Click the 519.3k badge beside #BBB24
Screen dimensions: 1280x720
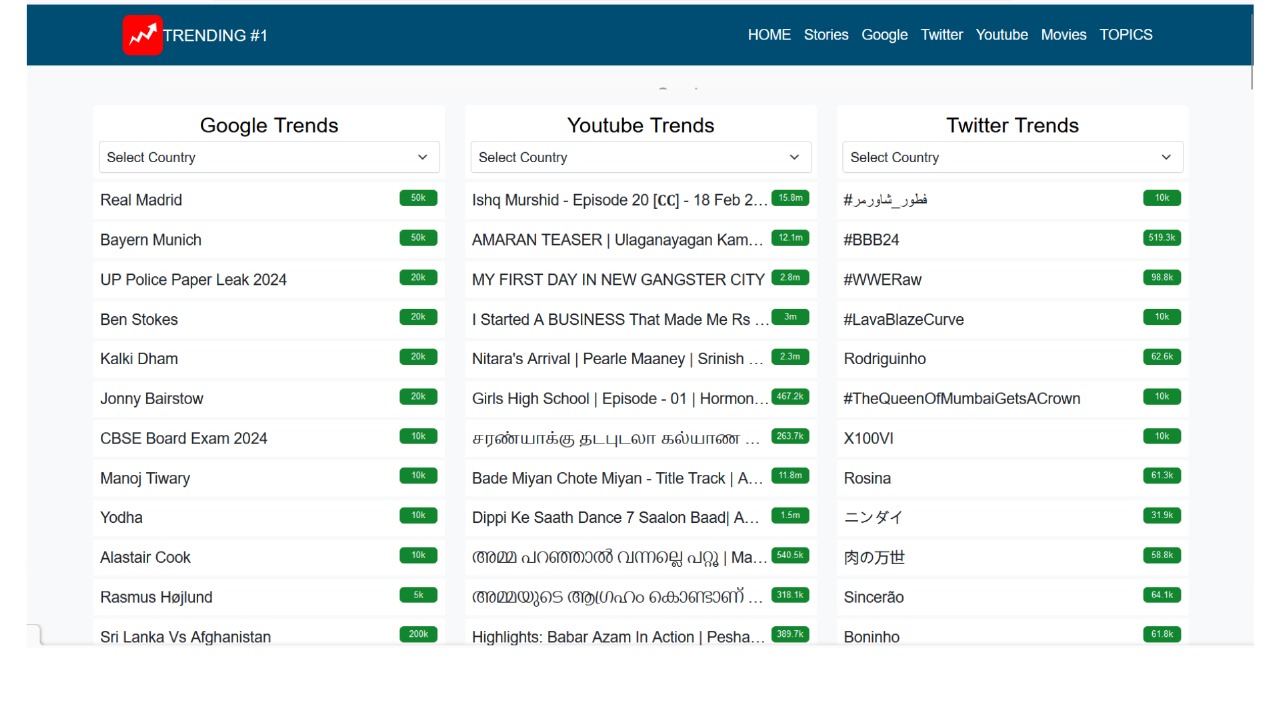[x=1161, y=238]
